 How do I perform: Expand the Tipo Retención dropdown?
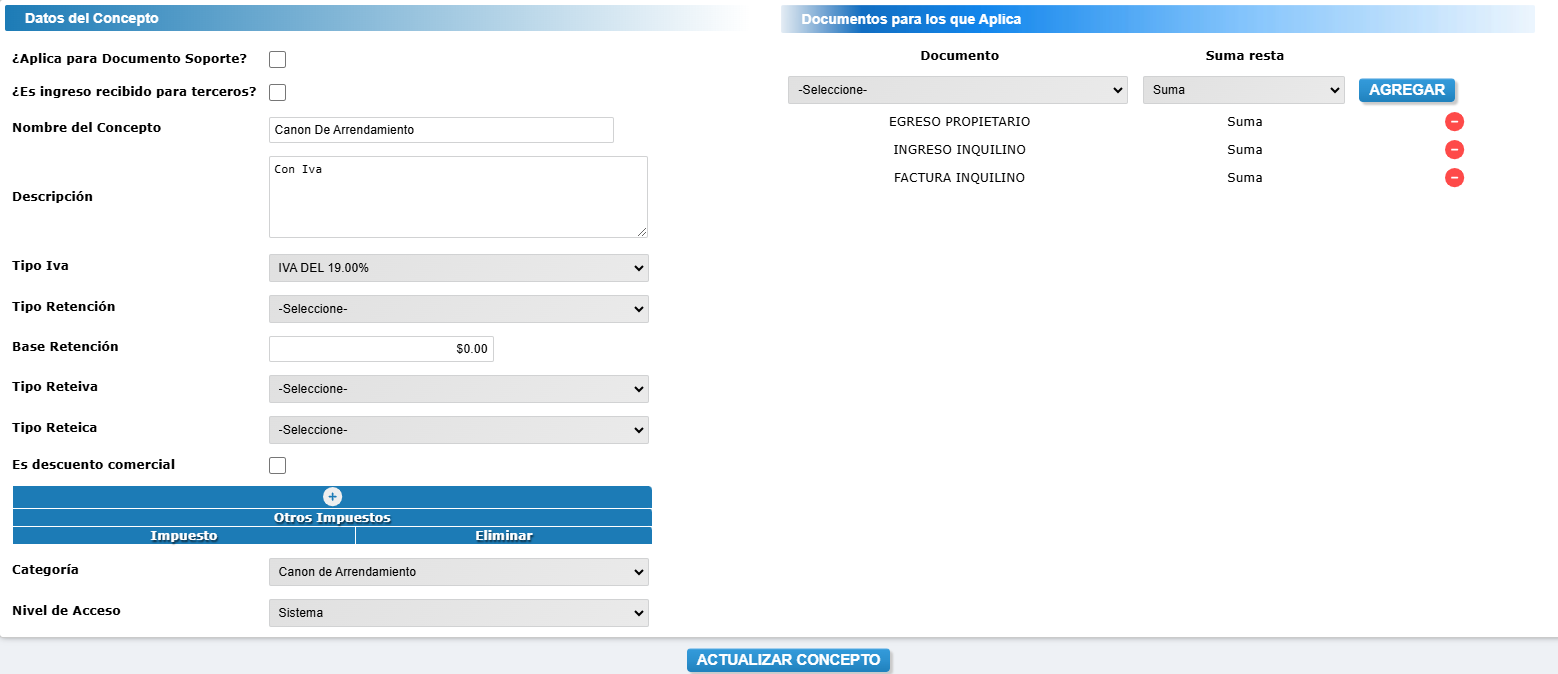458,309
